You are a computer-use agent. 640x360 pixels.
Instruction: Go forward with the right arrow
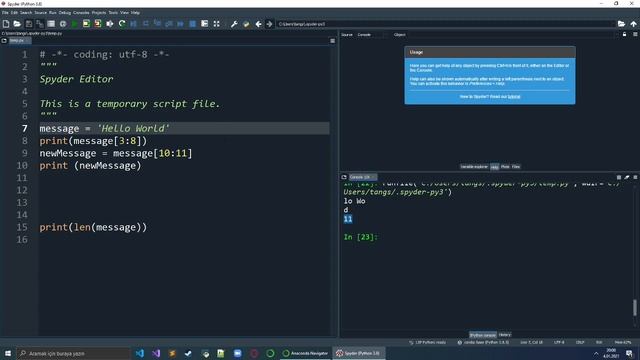click(x=269, y=24)
